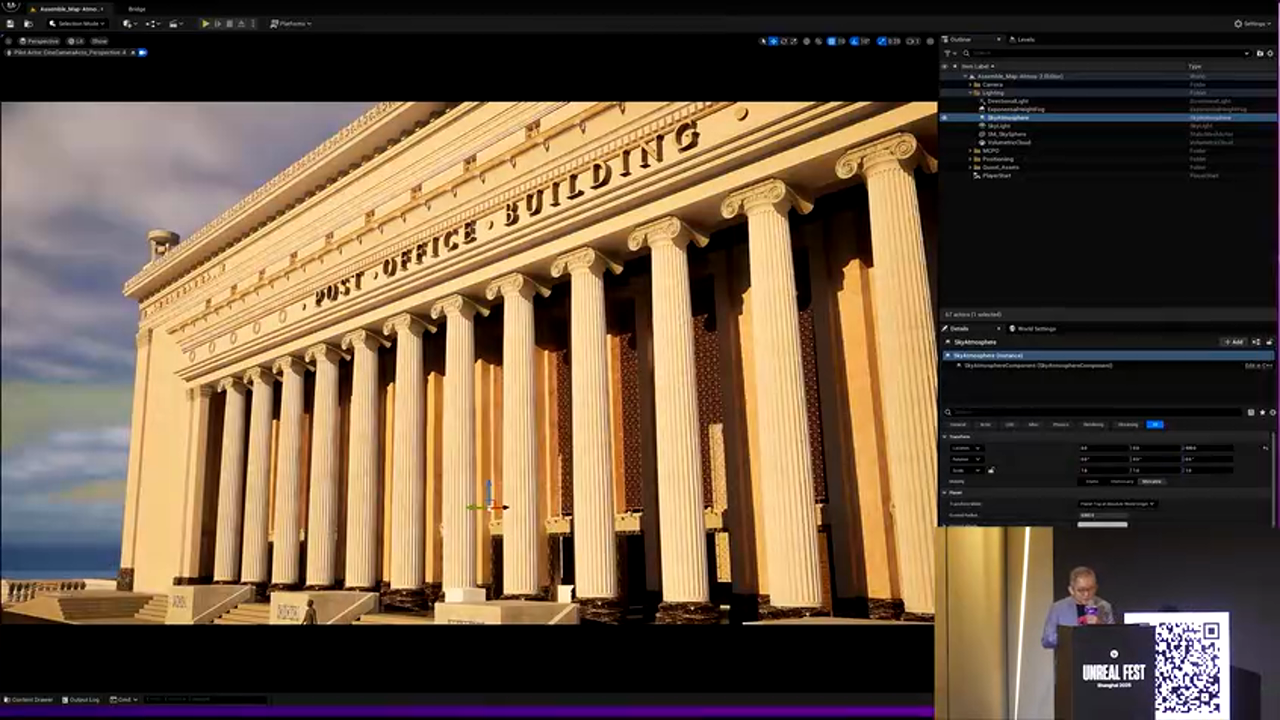Click the Outliner settings gear icon

point(1270,53)
